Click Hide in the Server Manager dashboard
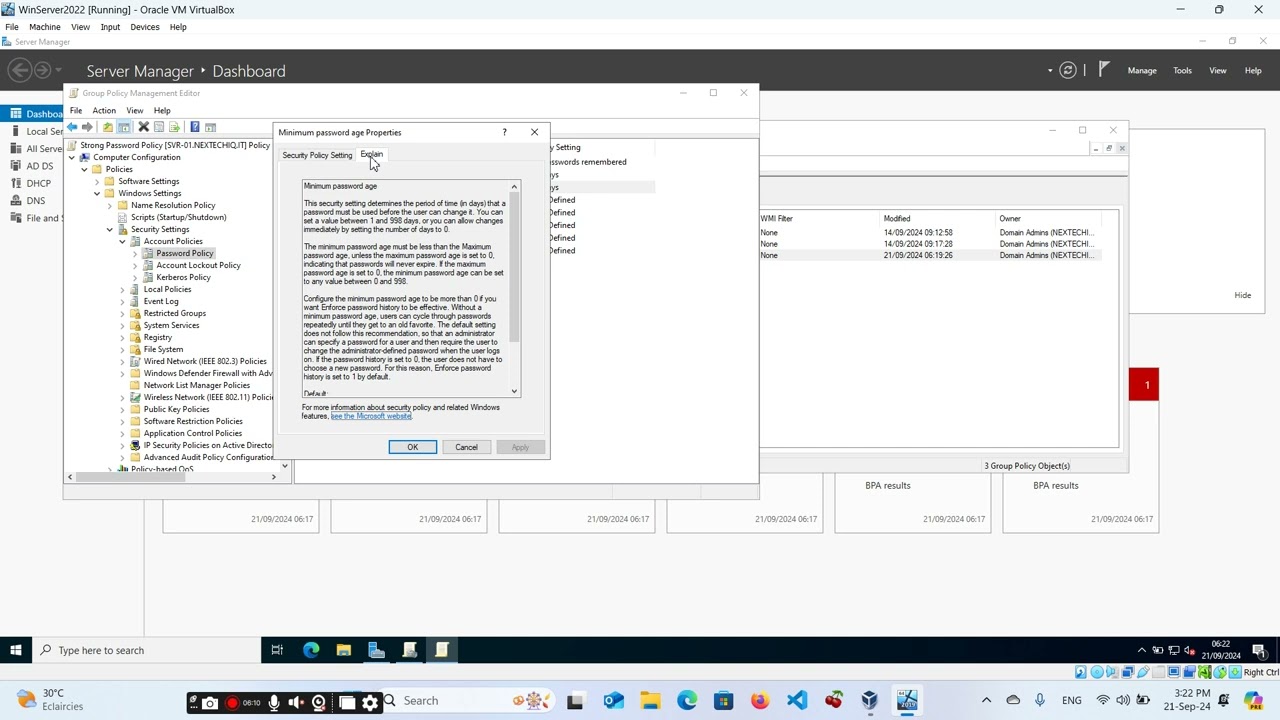Viewport: 1280px width, 720px height. click(1242, 295)
